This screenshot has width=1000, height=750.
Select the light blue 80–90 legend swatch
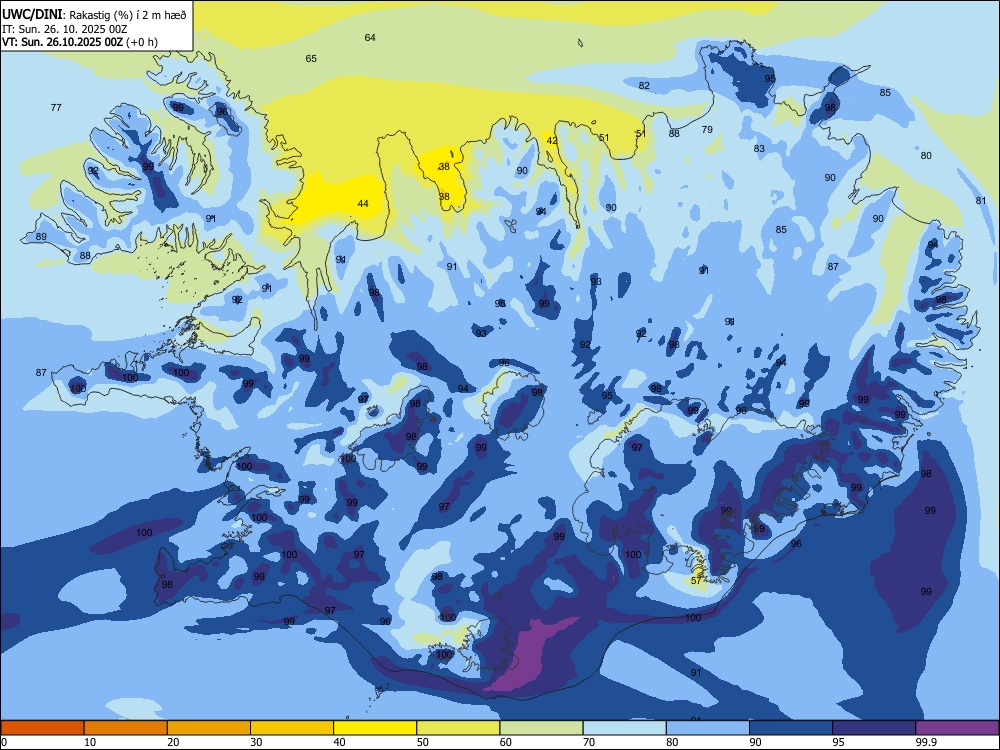click(707, 728)
